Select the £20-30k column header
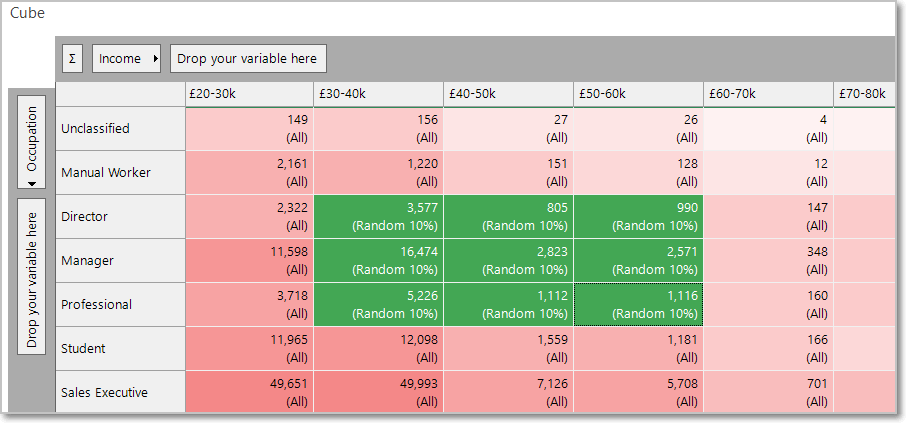 [x=249, y=94]
